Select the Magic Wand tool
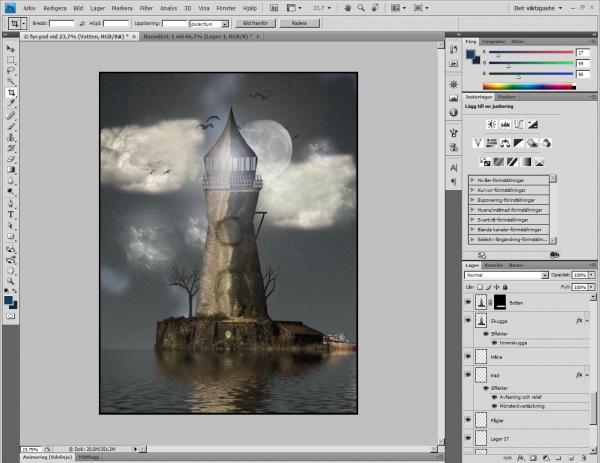 pos(10,81)
